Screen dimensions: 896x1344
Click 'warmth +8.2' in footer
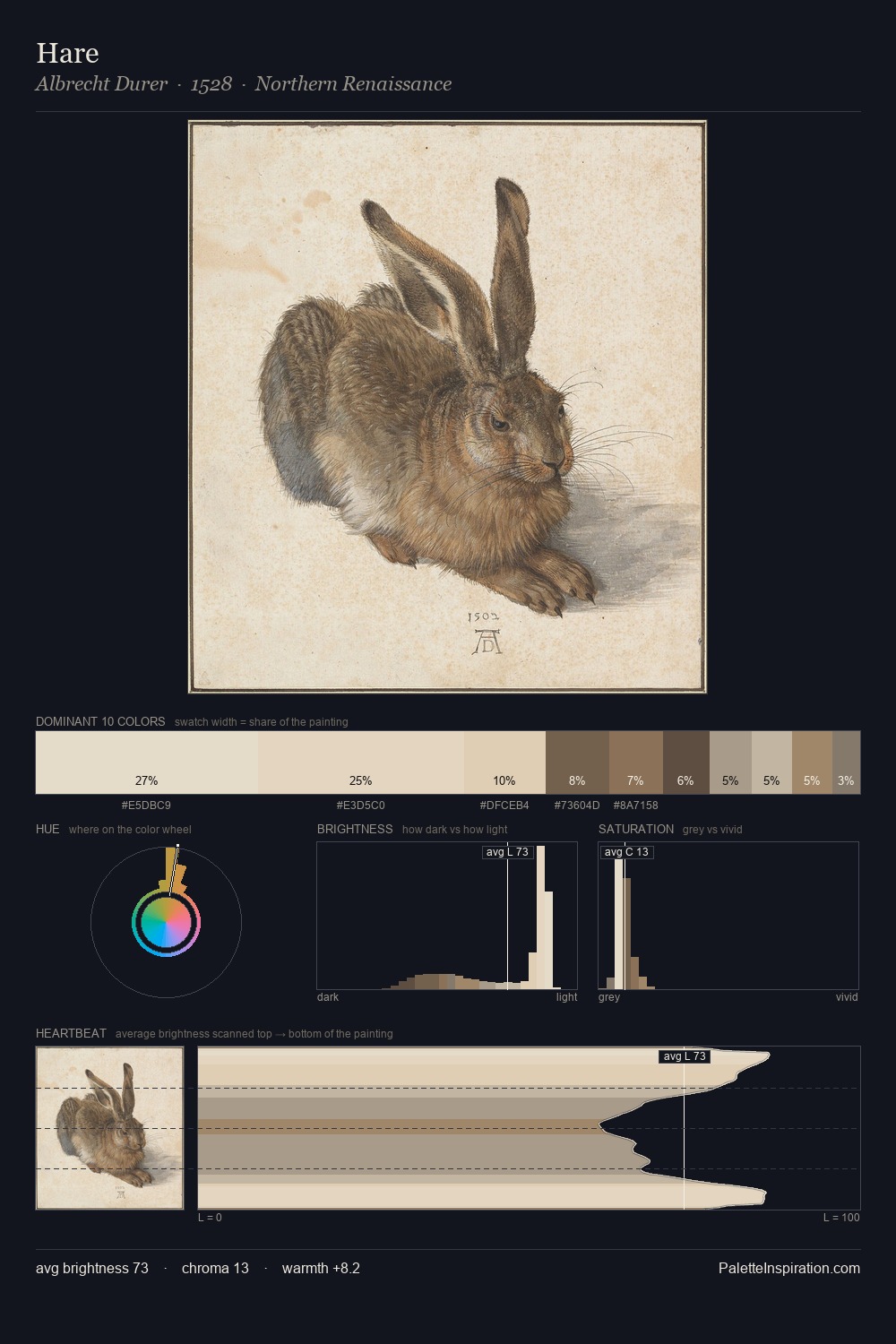321,1268
